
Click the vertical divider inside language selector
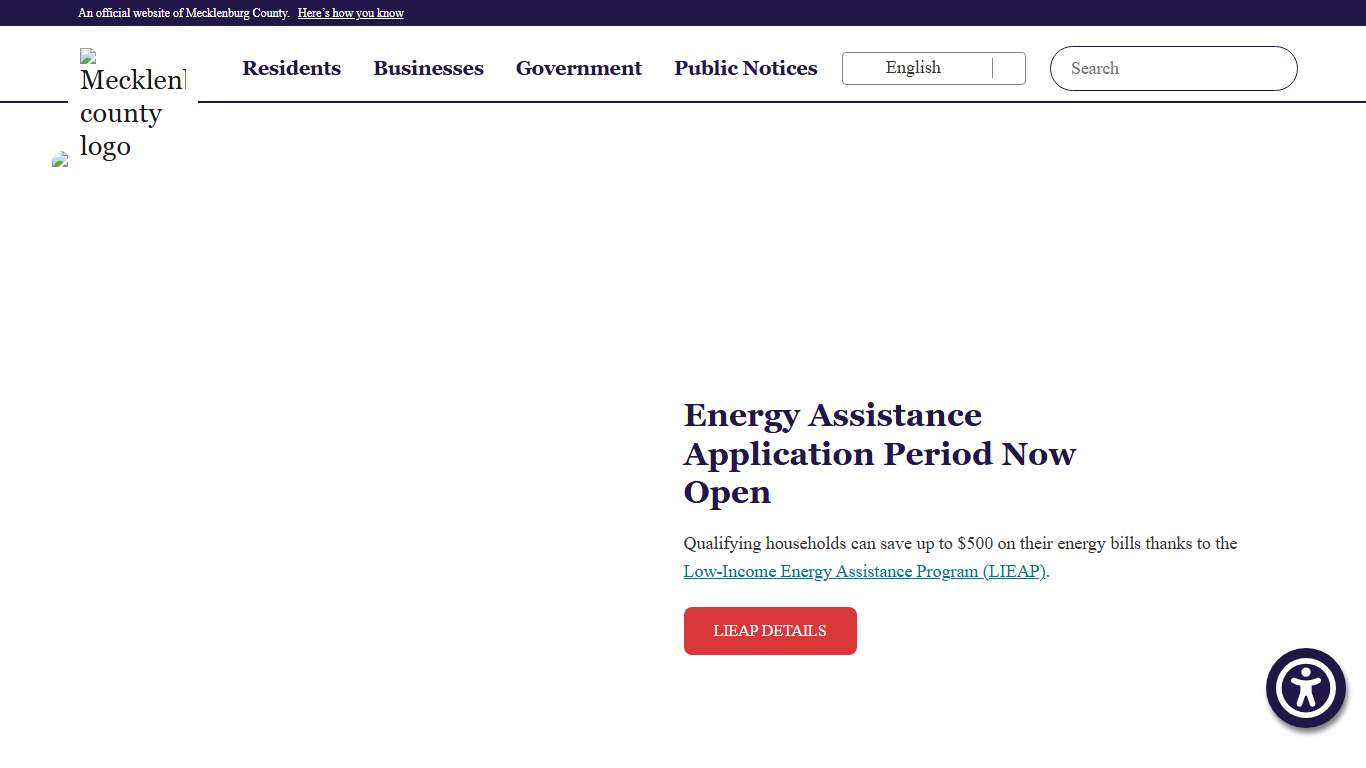coord(992,68)
